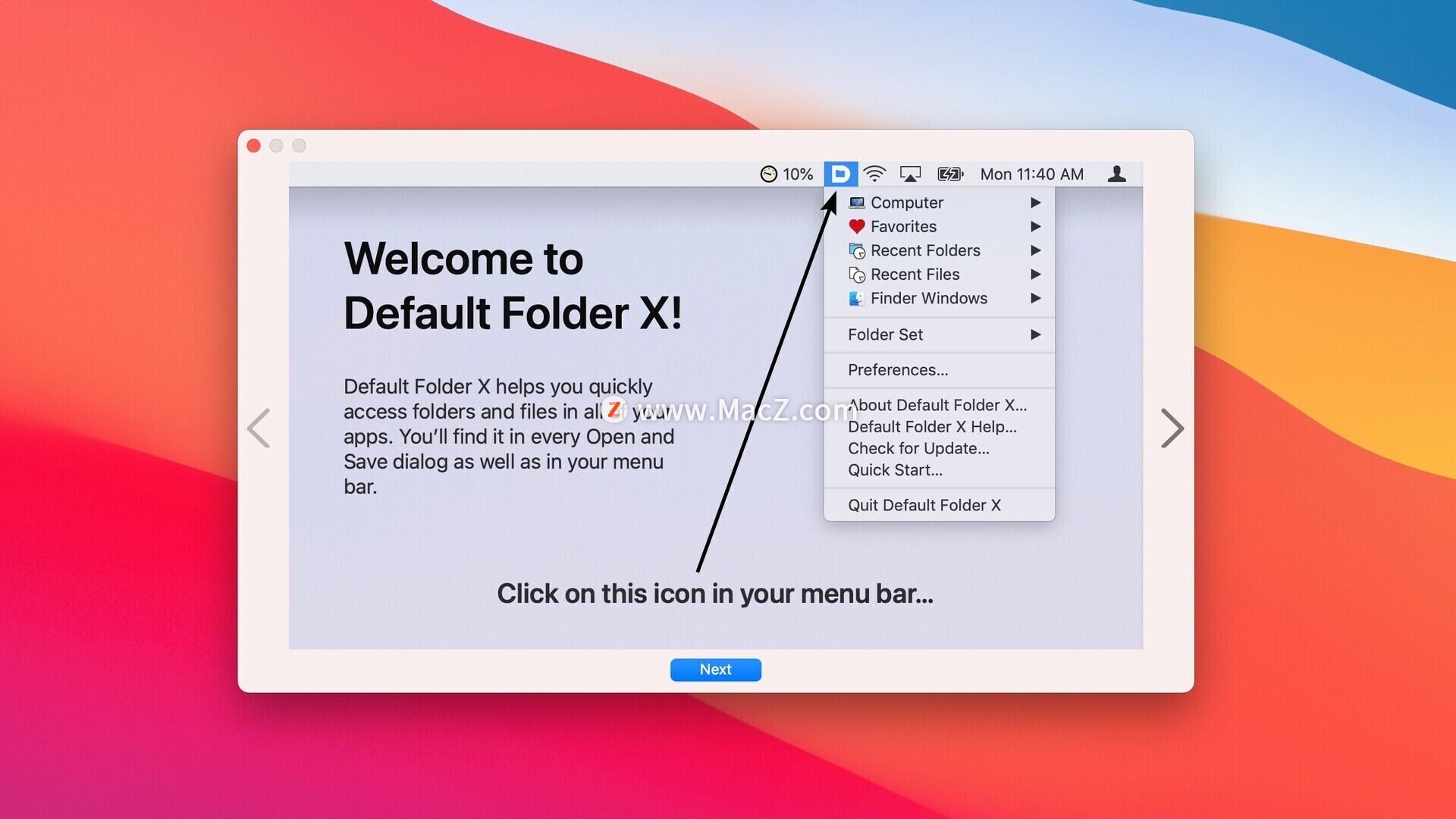Click the AirPlay display icon
This screenshot has width=1456, height=819.
tap(910, 174)
